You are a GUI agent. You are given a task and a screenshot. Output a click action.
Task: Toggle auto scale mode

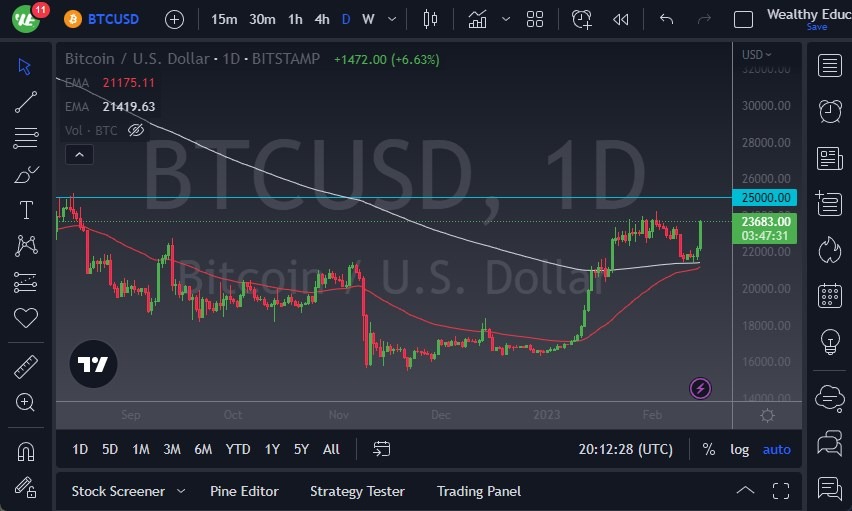[x=776, y=450]
